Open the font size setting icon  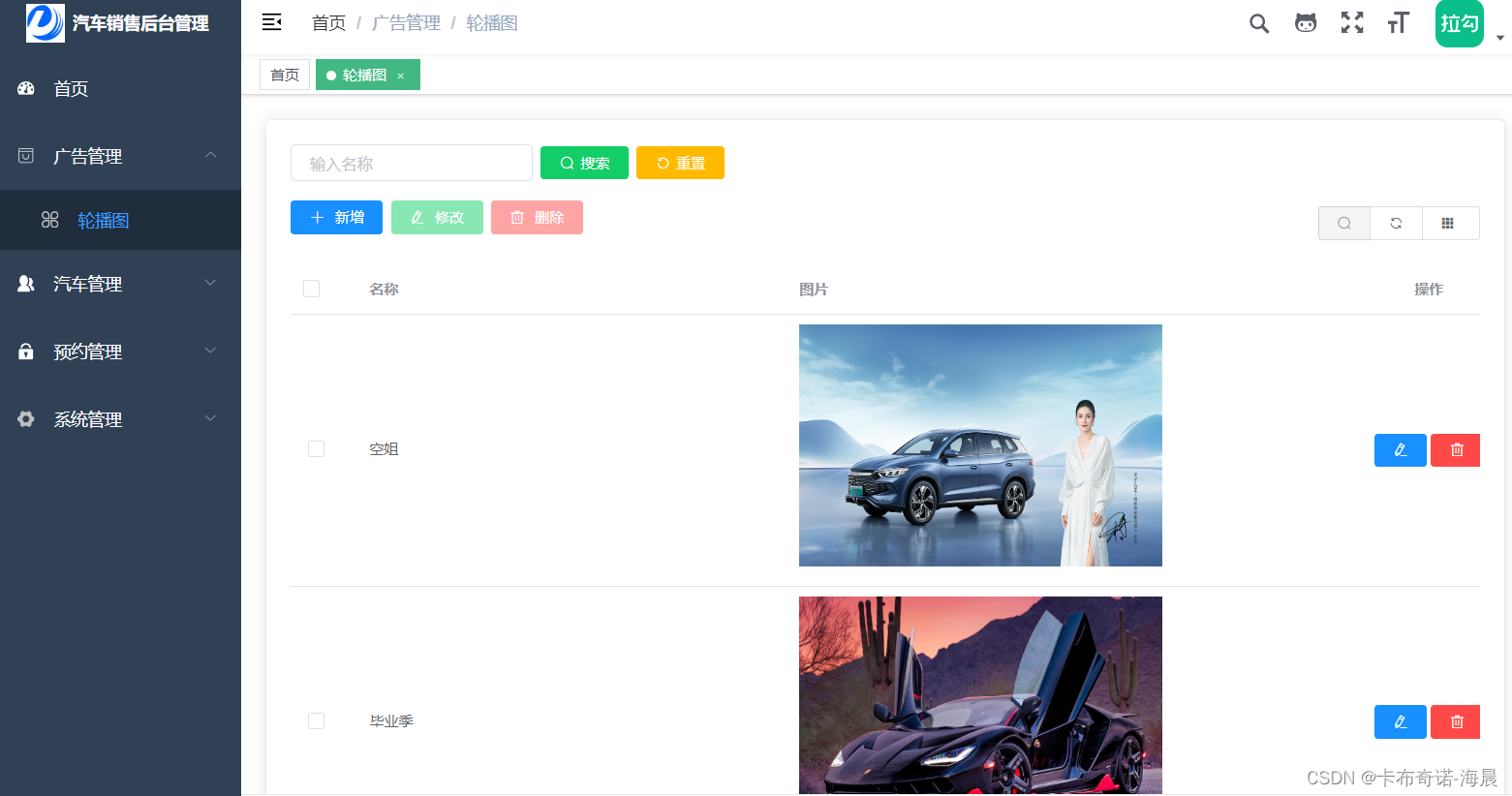tap(1398, 23)
